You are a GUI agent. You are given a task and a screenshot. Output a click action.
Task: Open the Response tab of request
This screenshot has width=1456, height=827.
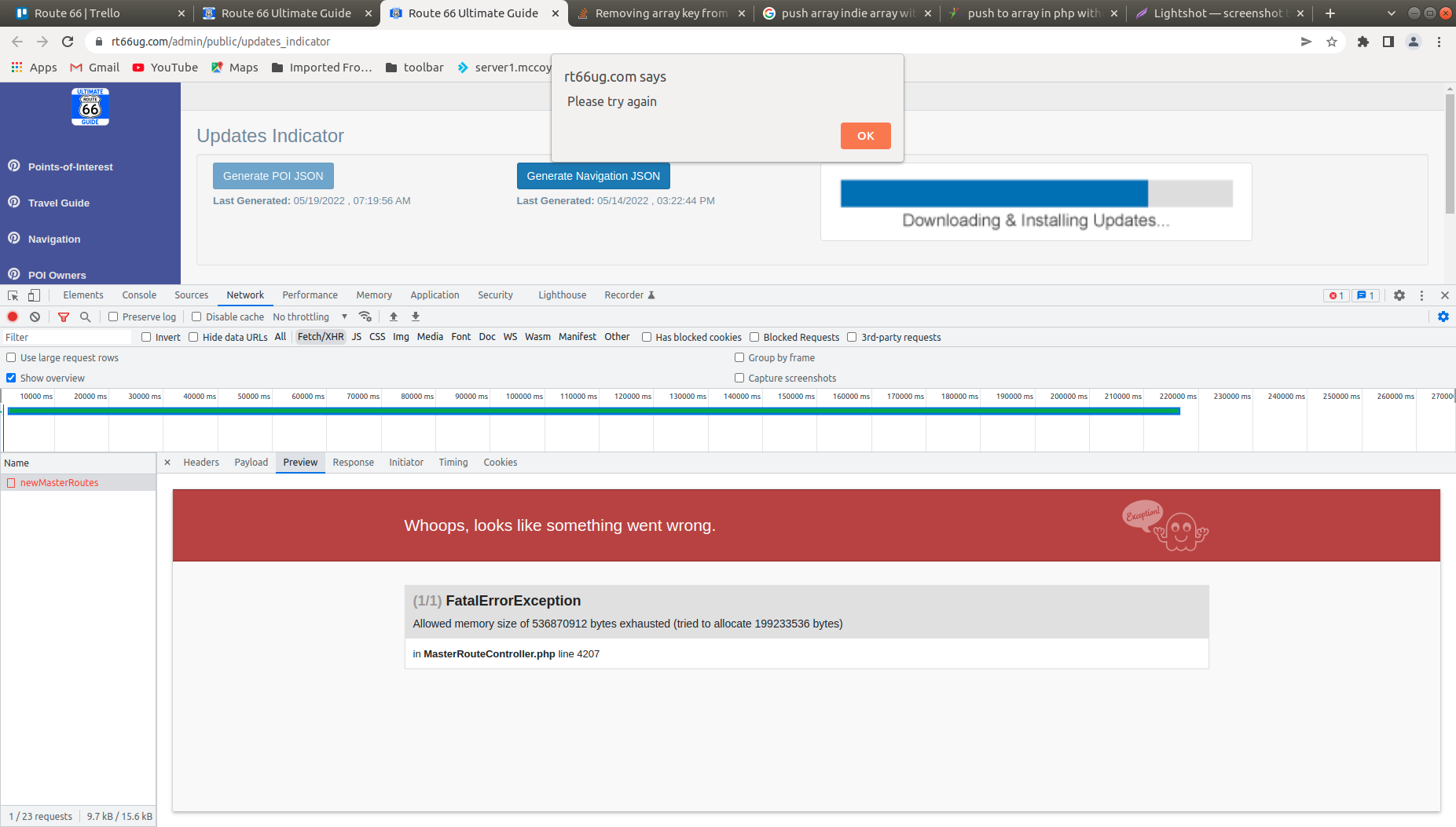point(353,463)
